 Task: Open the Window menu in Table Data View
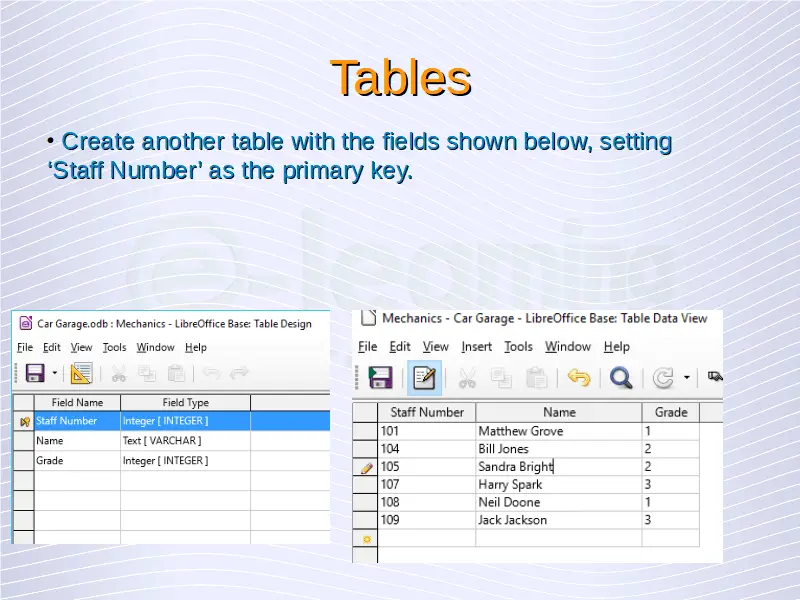[x=568, y=347]
